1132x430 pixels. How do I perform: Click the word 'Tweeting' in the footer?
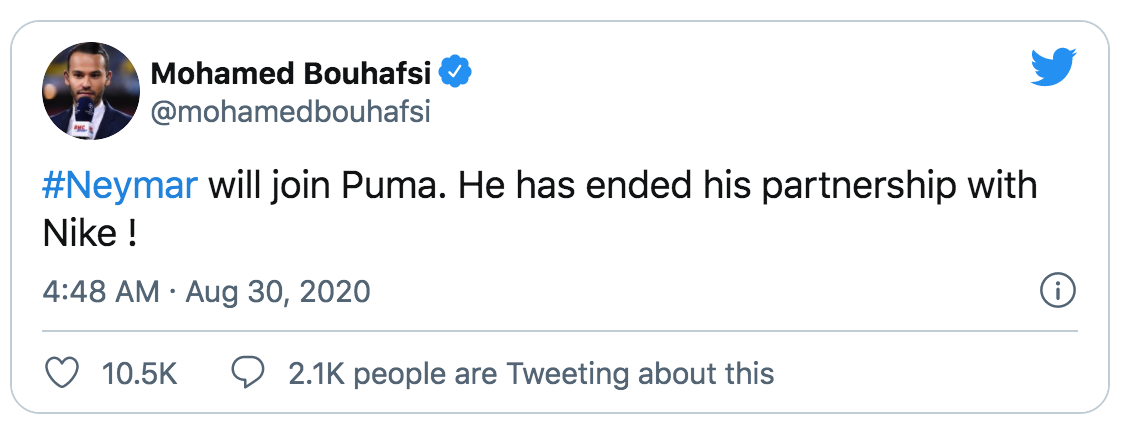pyautogui.click(x=568, y=375)
